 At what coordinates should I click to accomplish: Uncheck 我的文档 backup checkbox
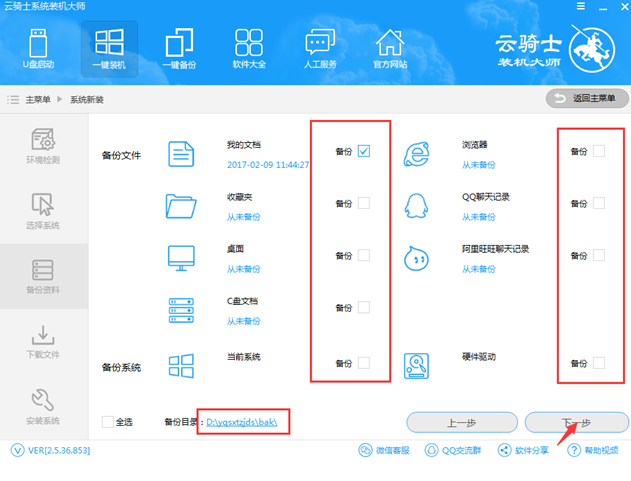tap(364, 151)
